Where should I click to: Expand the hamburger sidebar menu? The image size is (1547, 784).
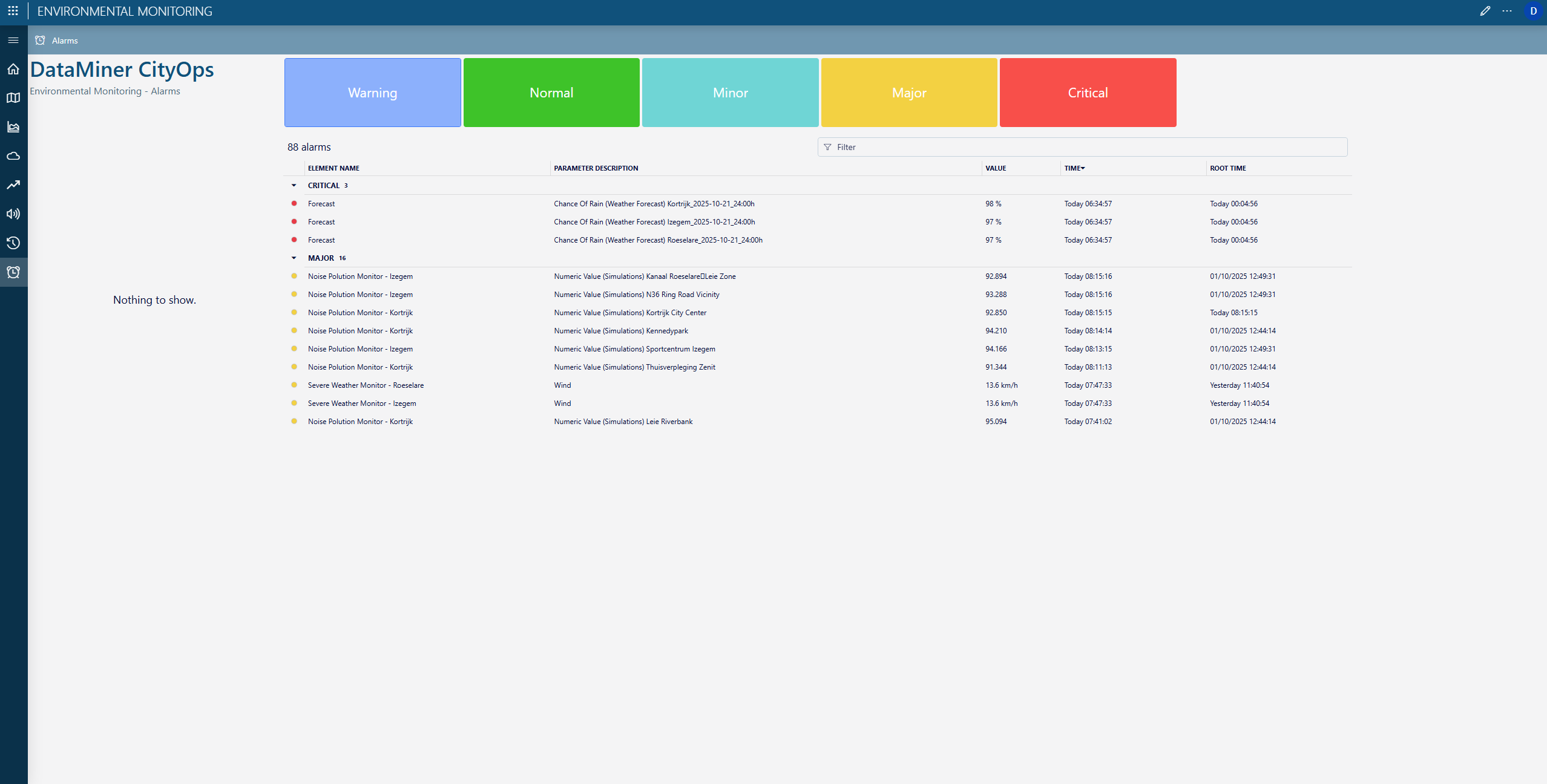13,41
